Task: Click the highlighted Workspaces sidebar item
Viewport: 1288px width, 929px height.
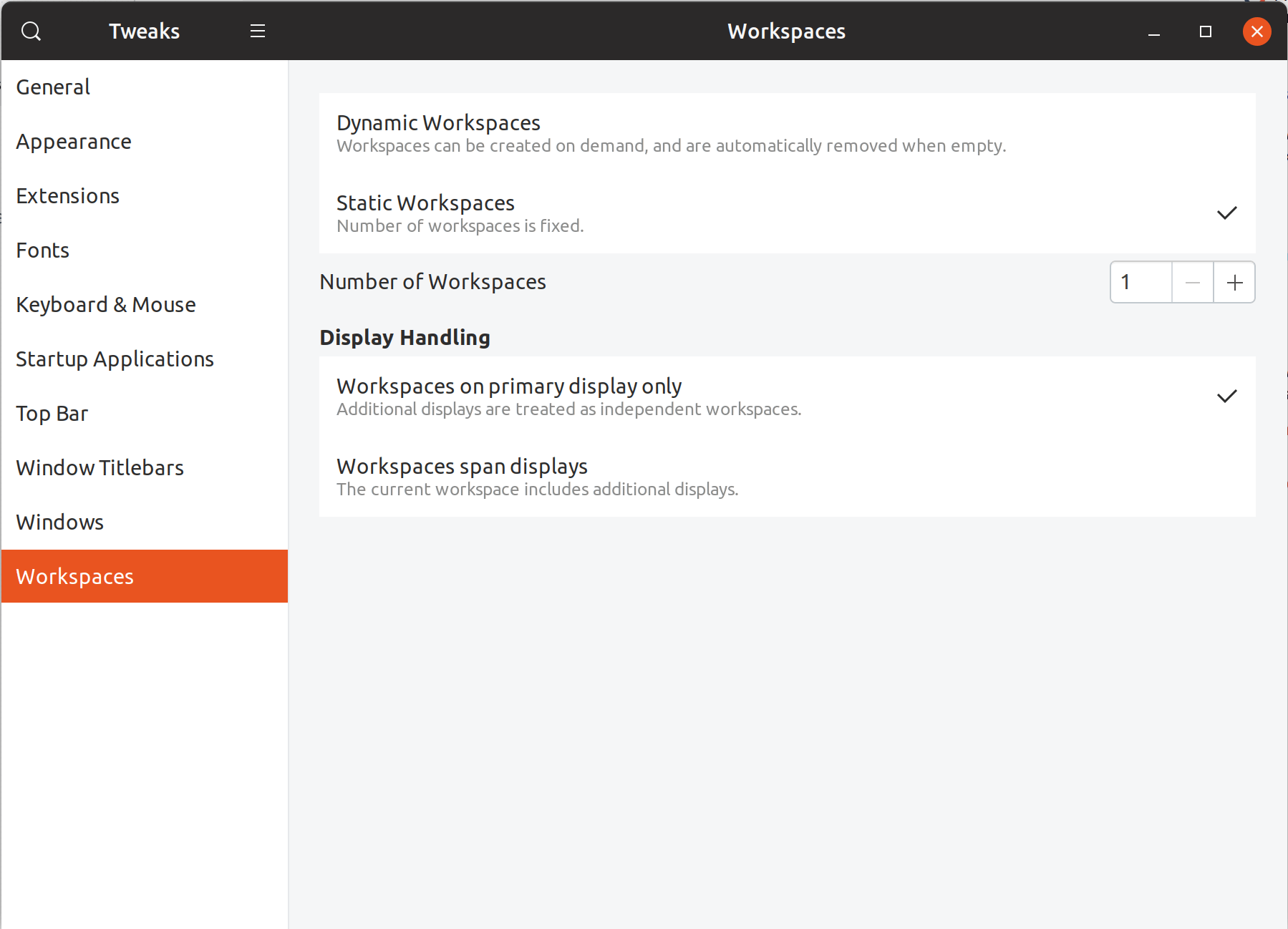Action: click(x=74, y=576)
